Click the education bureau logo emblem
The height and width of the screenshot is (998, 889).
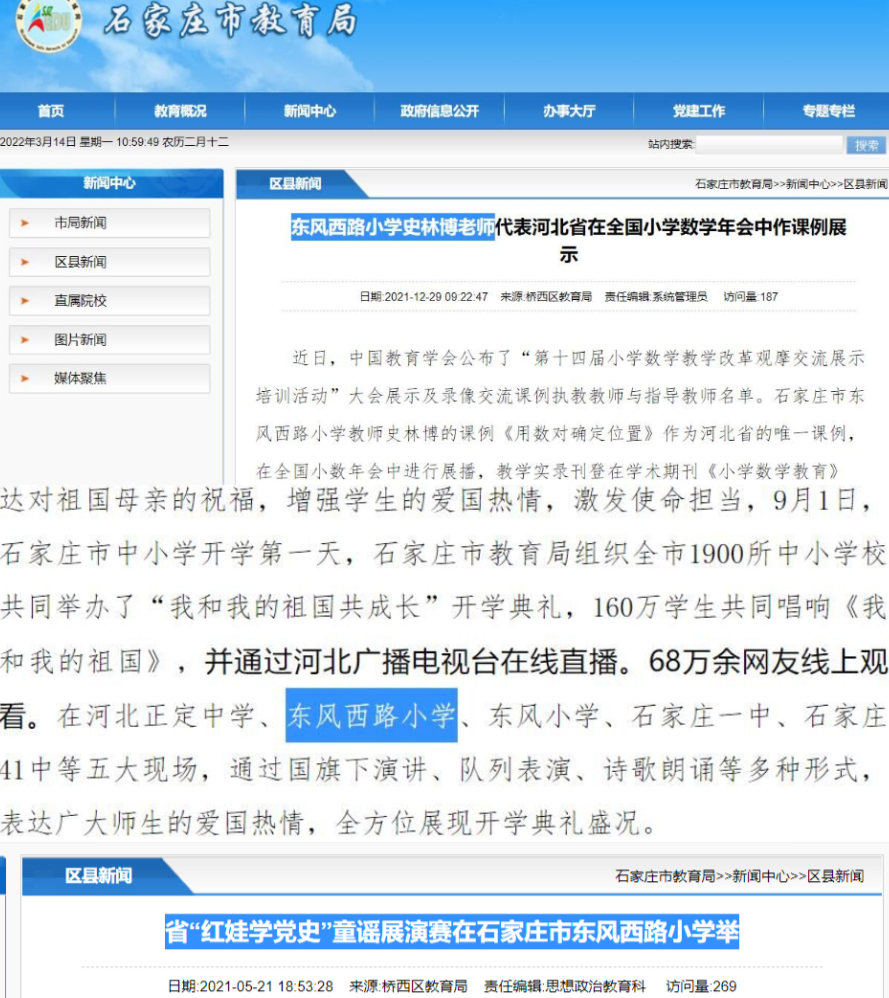coord(48,24)
